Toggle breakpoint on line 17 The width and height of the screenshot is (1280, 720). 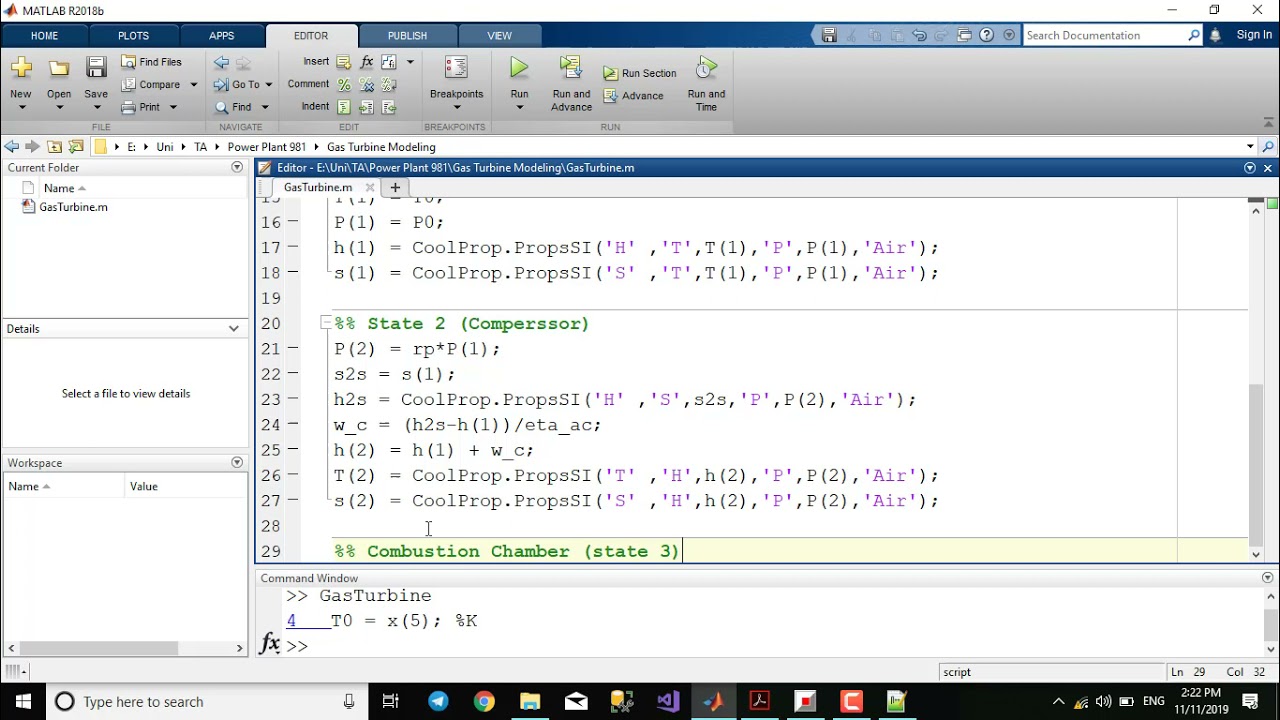coord(293,246)
